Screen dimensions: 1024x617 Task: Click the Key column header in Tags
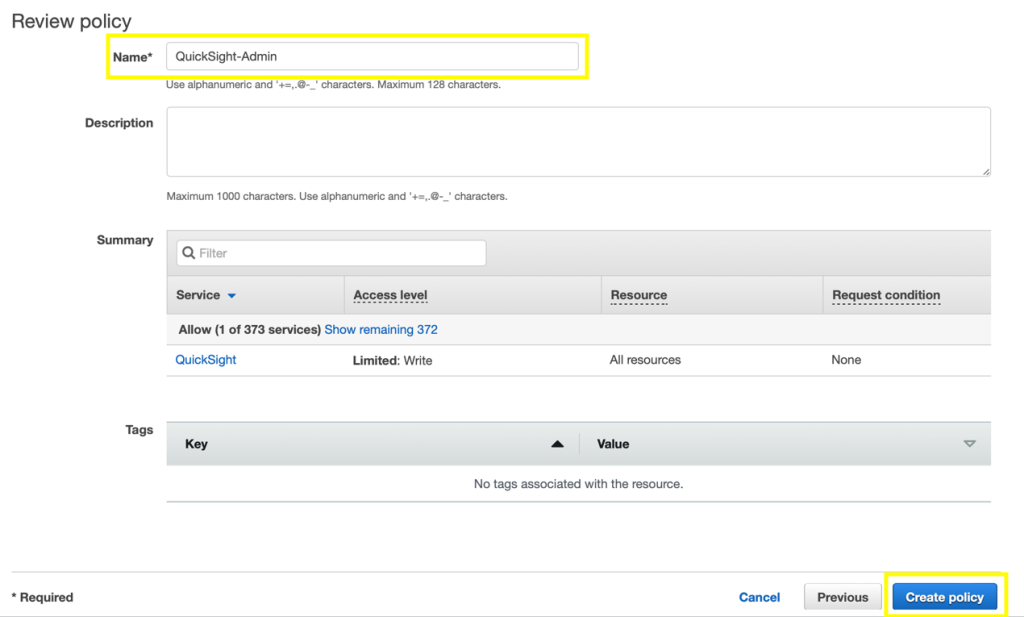(x=197, y=444)
